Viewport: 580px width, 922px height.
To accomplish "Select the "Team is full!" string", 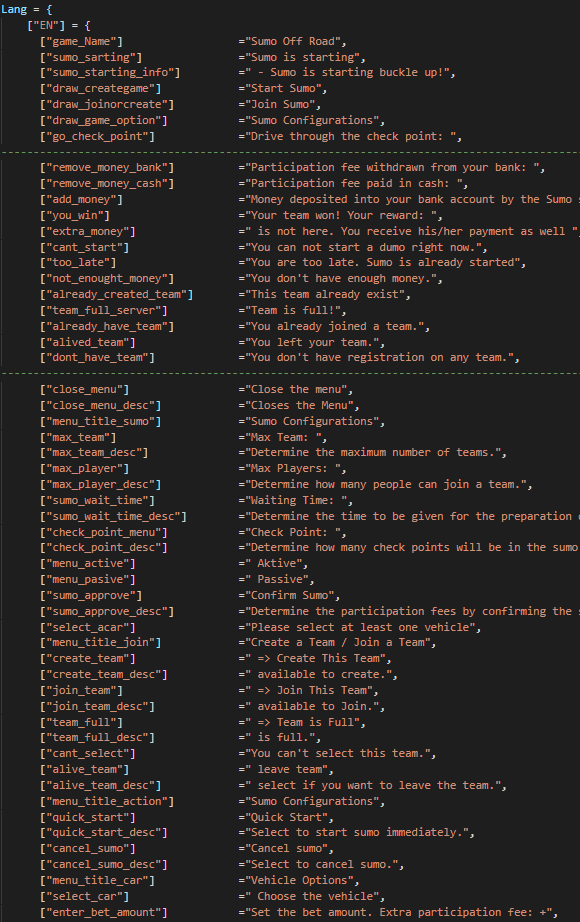I will click(x=295, y=310).
